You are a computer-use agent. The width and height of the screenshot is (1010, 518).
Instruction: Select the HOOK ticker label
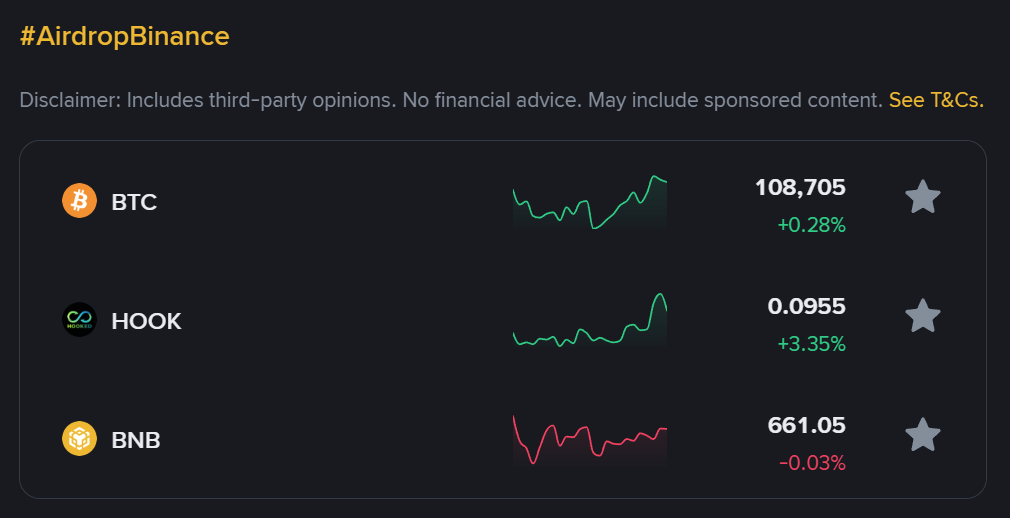click(x=146, y=321)
